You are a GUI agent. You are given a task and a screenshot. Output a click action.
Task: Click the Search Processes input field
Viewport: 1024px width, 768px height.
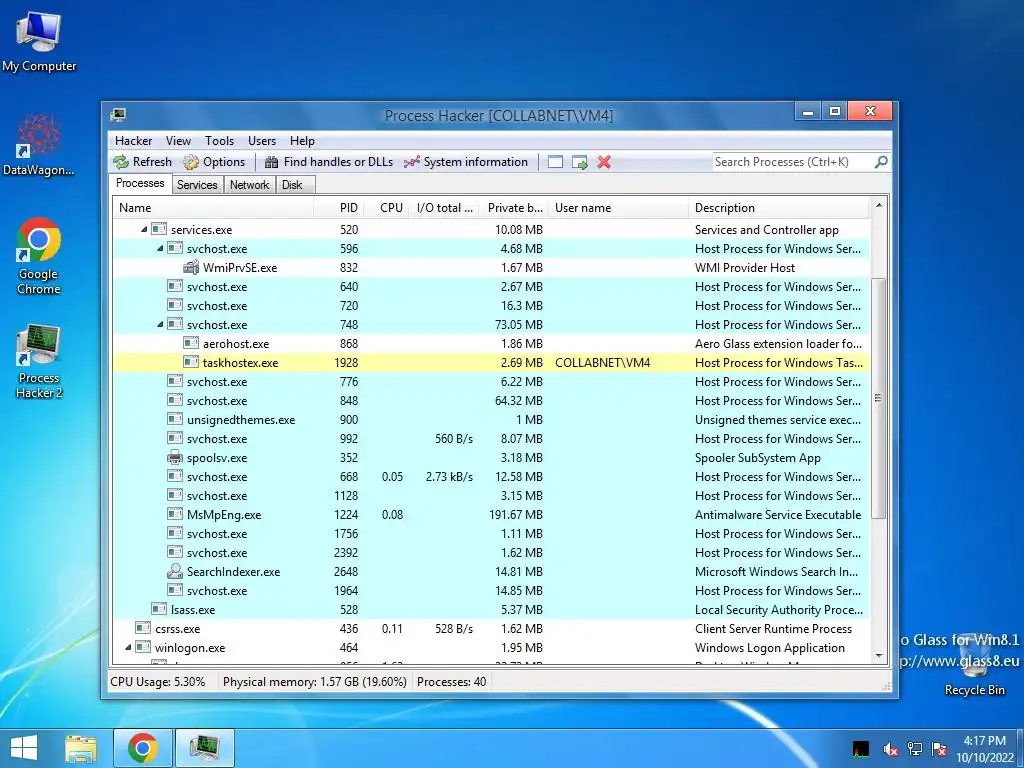click(x=792, y=162)
